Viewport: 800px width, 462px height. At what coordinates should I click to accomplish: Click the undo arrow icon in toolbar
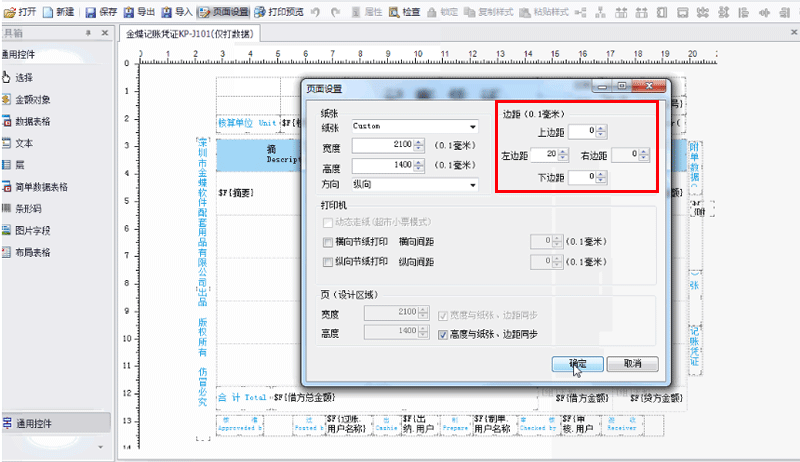point(315,12)
